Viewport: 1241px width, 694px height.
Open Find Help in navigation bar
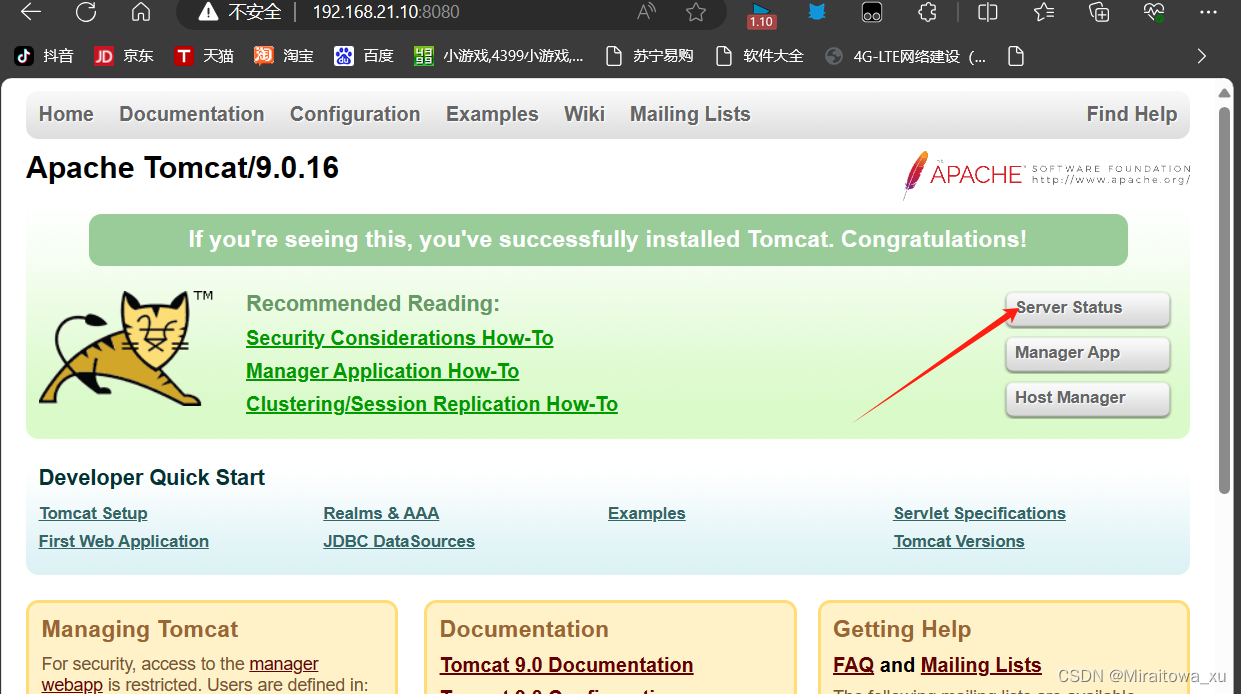point(1132,114)
